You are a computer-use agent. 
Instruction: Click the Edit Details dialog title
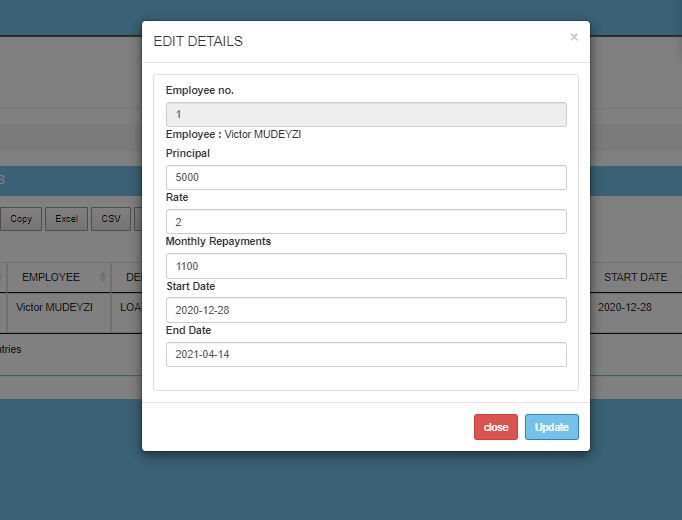tap(197, 42)
